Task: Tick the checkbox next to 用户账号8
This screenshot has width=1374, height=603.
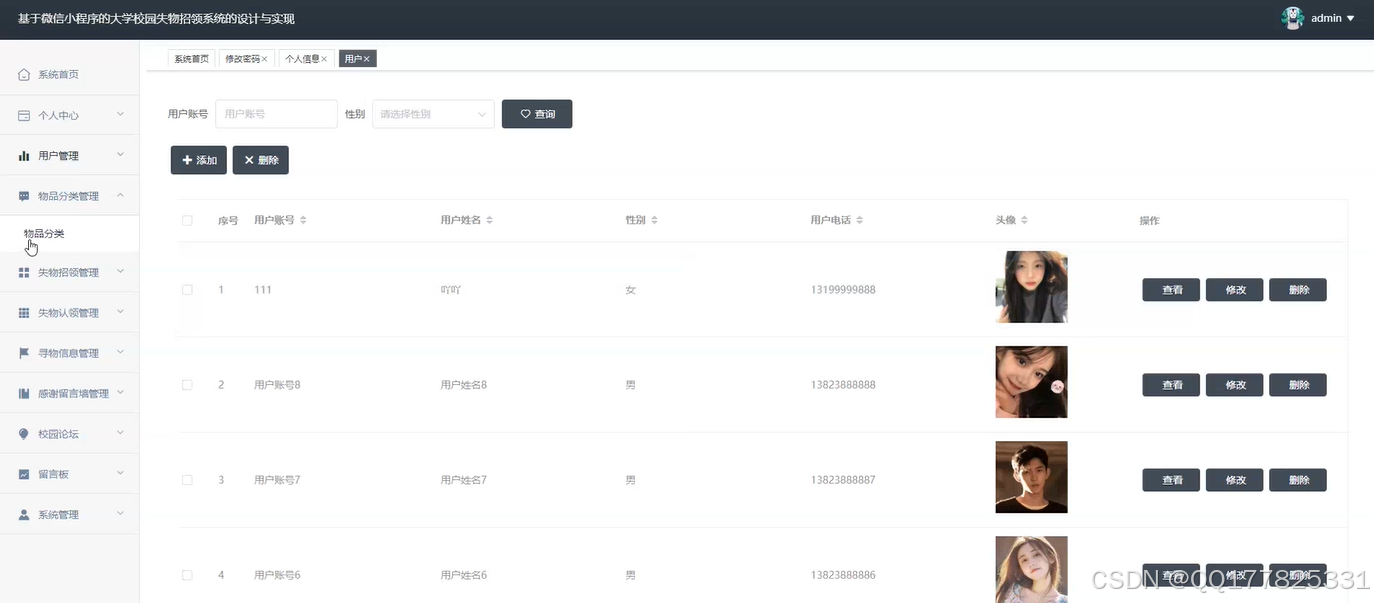Action: (187, 384)
